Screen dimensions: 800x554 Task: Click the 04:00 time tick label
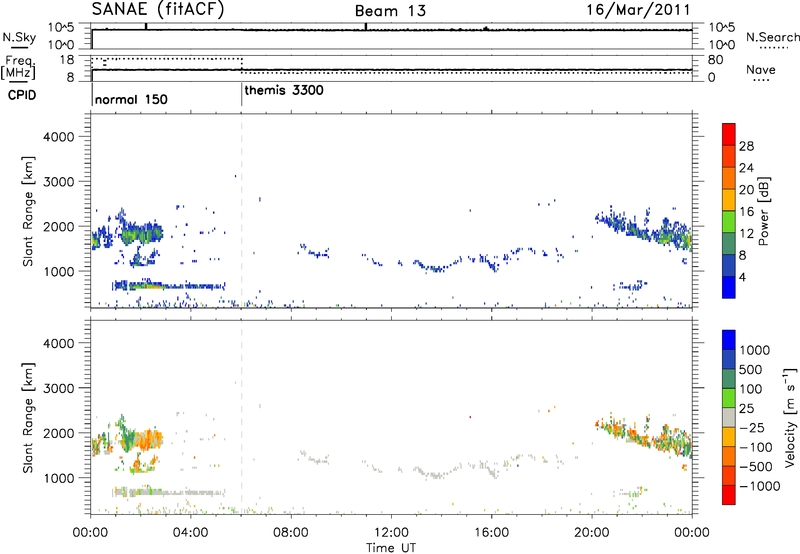tap(190, 533)
